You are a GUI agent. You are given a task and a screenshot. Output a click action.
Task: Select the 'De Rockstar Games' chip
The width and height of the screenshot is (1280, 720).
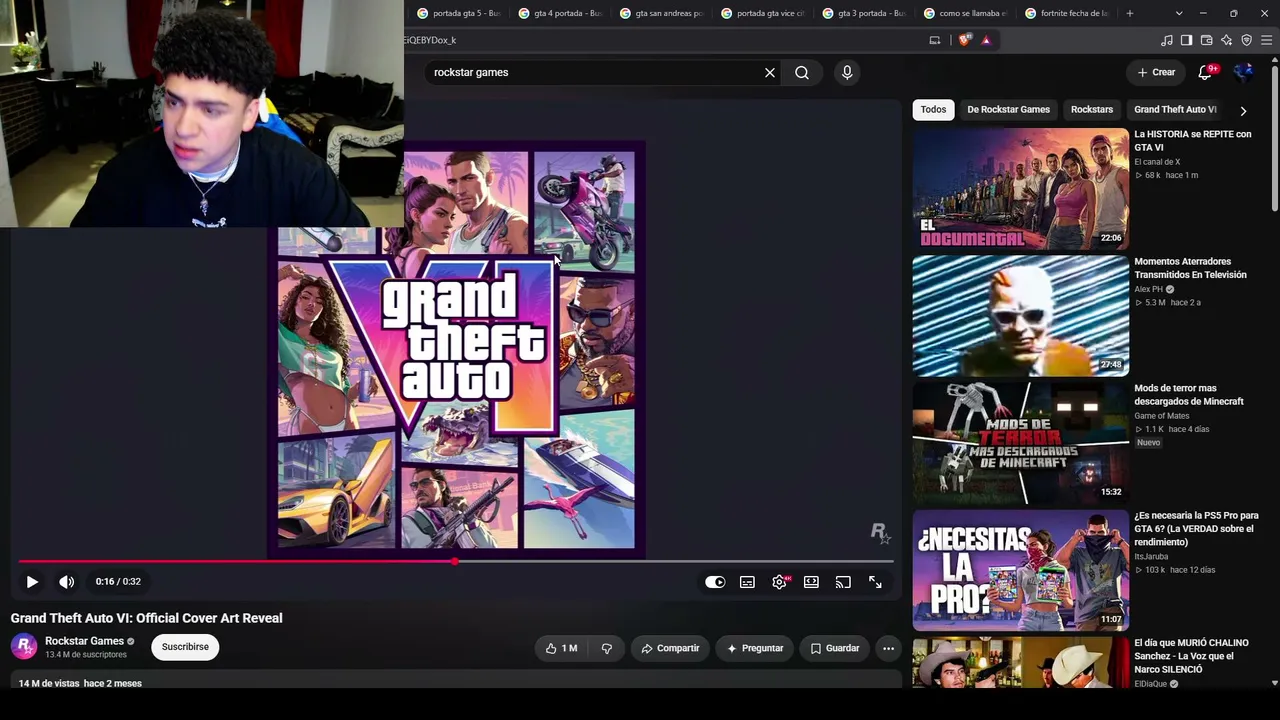1008,109
